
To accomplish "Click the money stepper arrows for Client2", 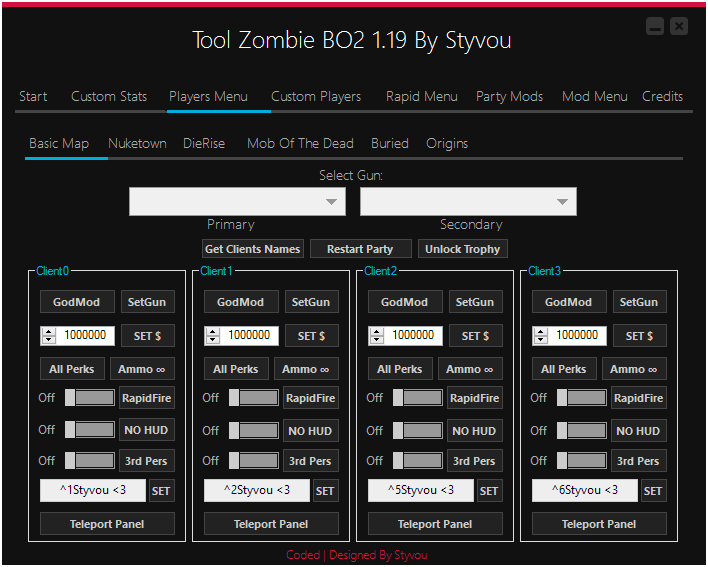I will [x=376, y=335].
